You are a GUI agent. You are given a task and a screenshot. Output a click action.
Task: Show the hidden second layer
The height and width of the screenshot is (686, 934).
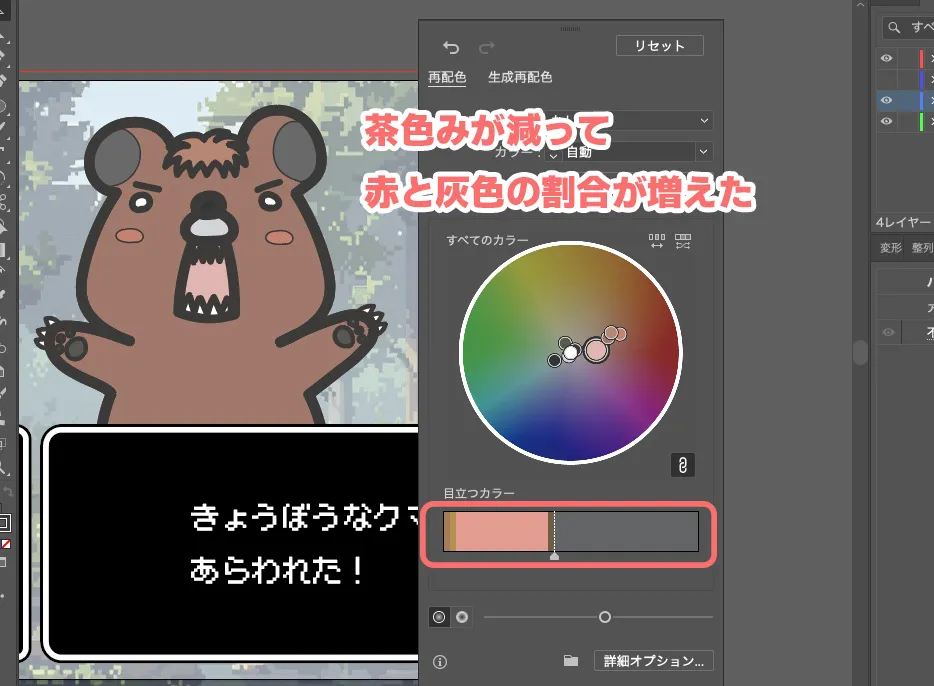(x=886, y=79)
